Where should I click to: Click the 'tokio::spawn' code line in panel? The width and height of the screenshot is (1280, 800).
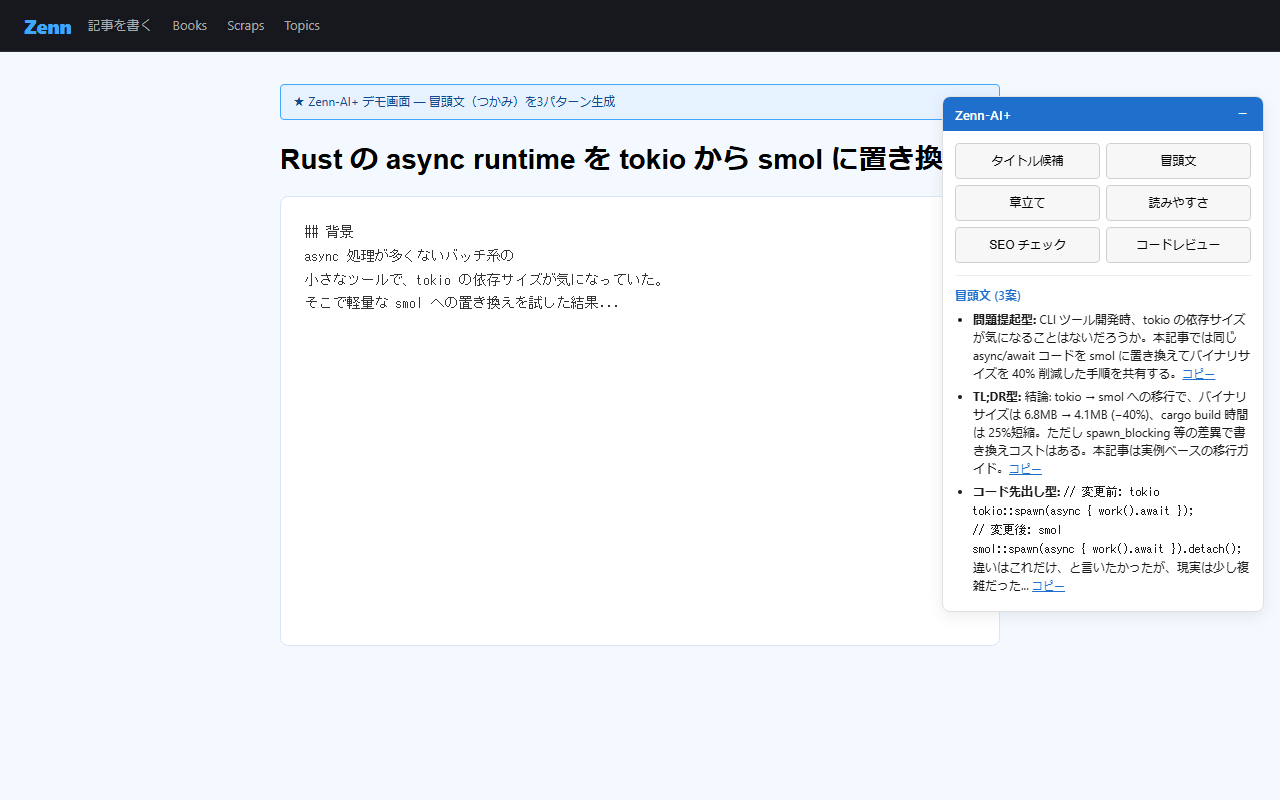(x=1083, y=511)
